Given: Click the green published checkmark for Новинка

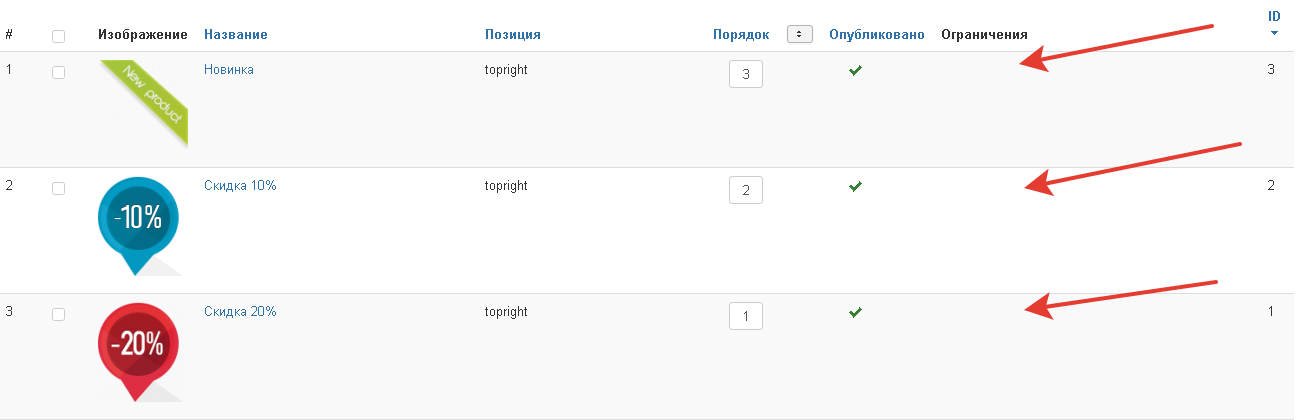Looking at the screenshot, I should (855, 71).
